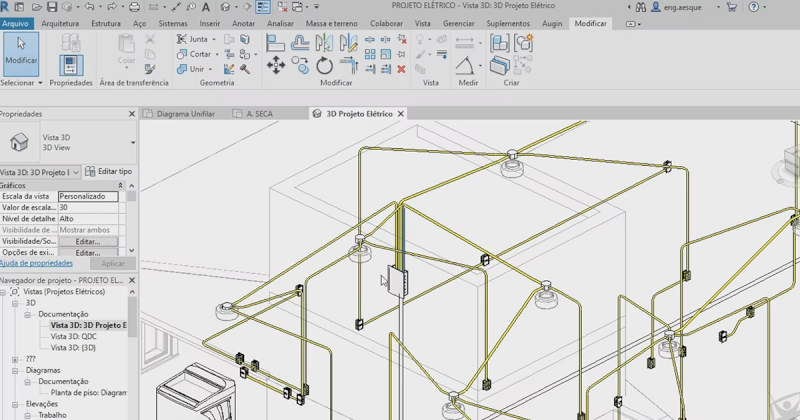
Task: Expand the ??? tree node
Action: click(15, 359)
